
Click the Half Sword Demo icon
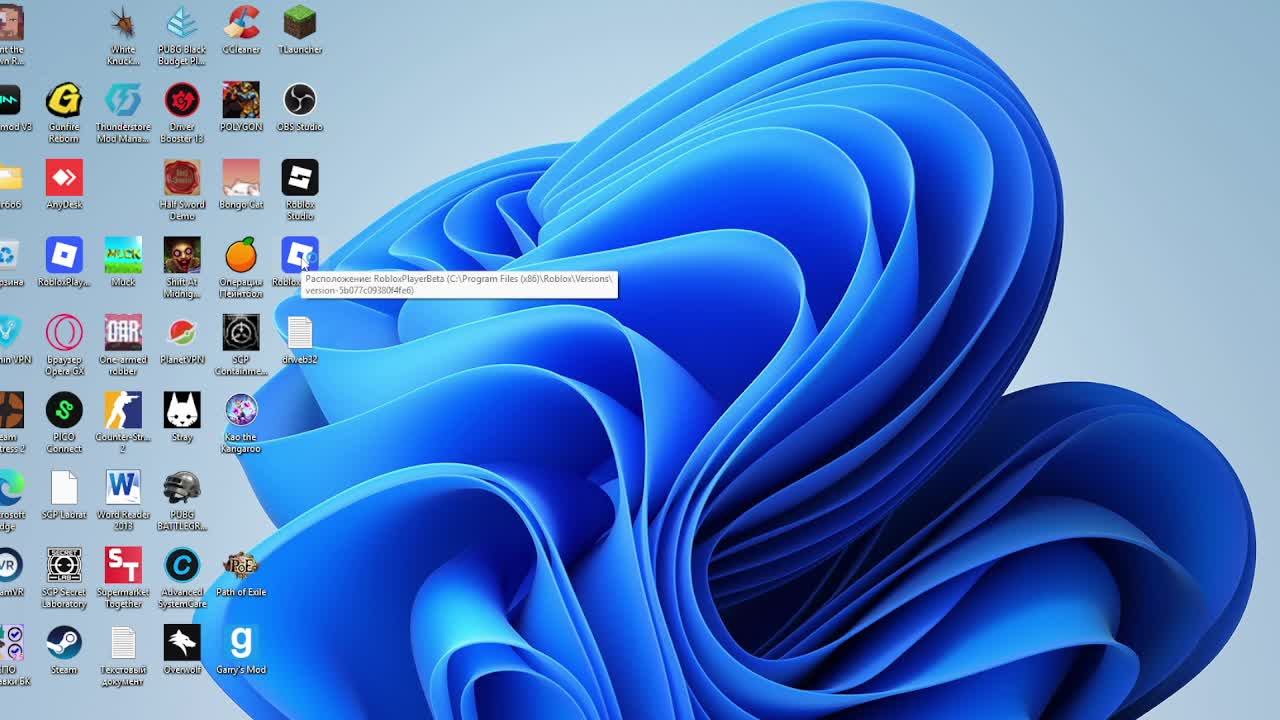[182, 190]
